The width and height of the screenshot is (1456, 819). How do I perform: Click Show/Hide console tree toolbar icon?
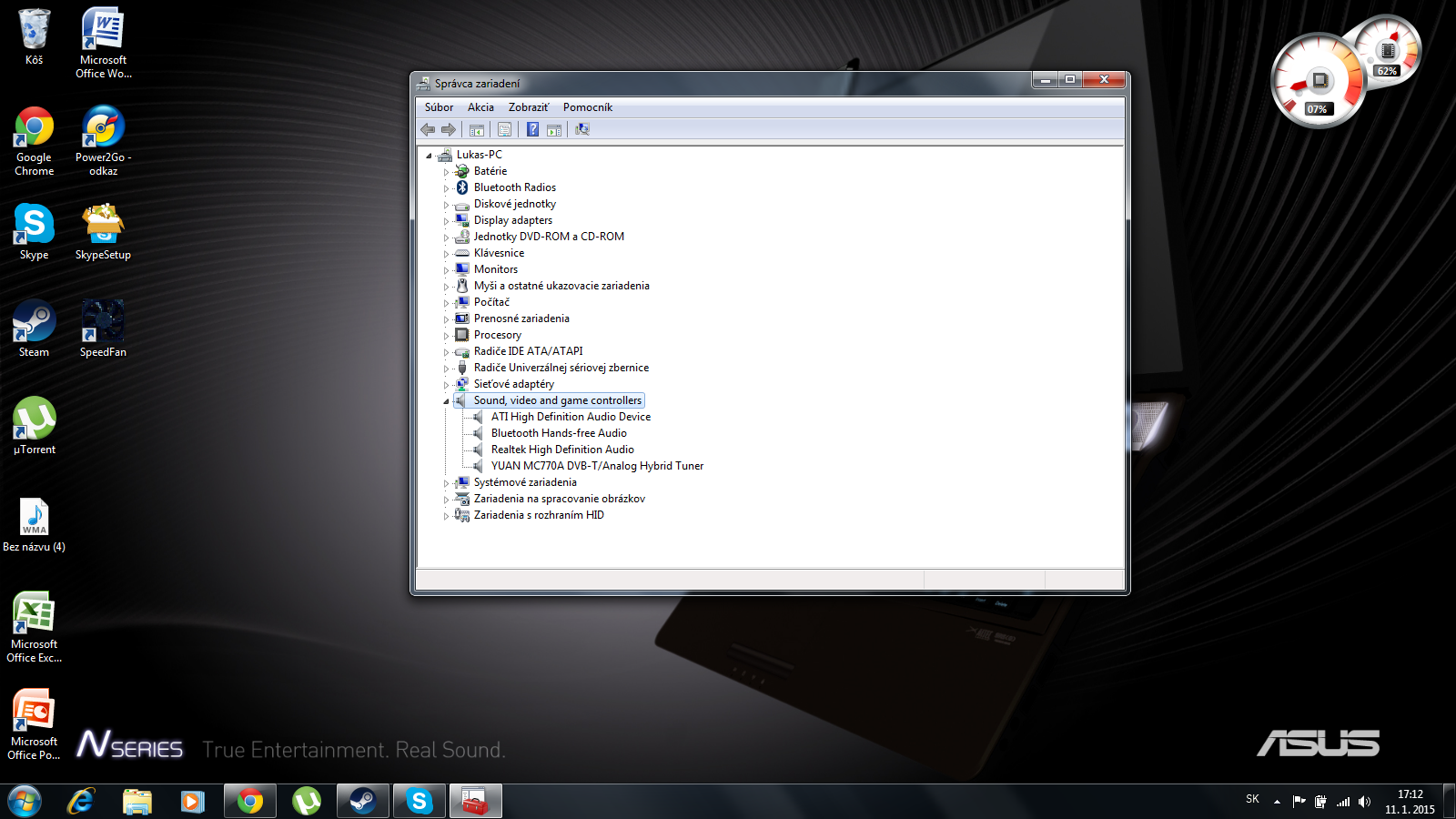[477, 129]
